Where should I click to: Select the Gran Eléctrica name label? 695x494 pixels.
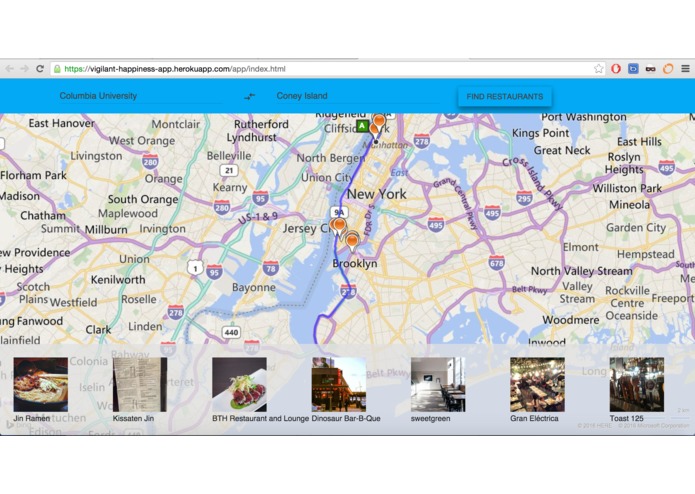click(x=534, y=418)
